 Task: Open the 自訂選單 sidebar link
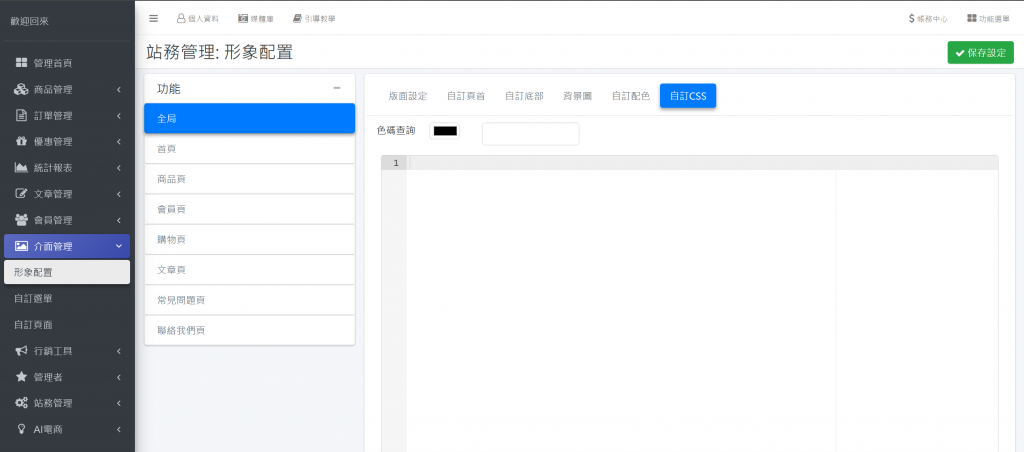34,298
